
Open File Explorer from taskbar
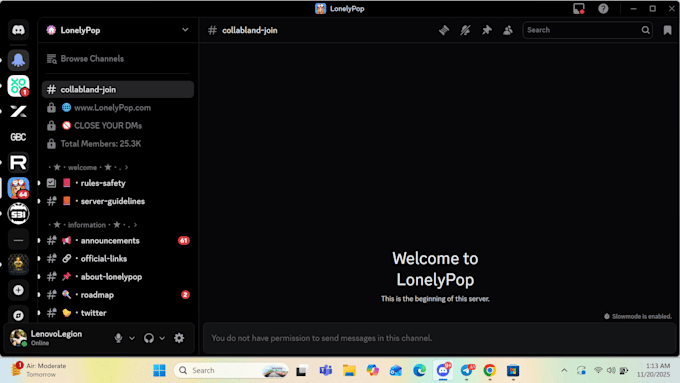pos(349,370)
